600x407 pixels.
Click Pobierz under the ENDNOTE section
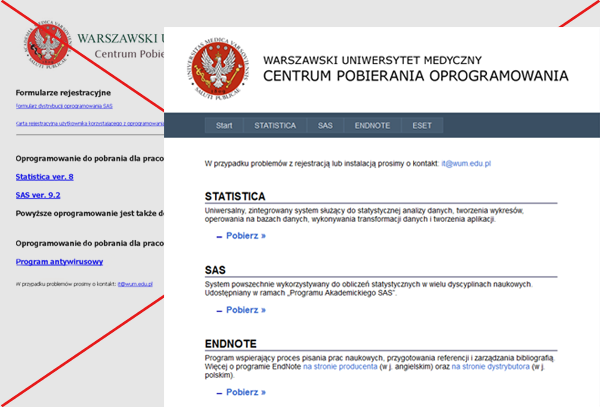click(x=245, y=392)
